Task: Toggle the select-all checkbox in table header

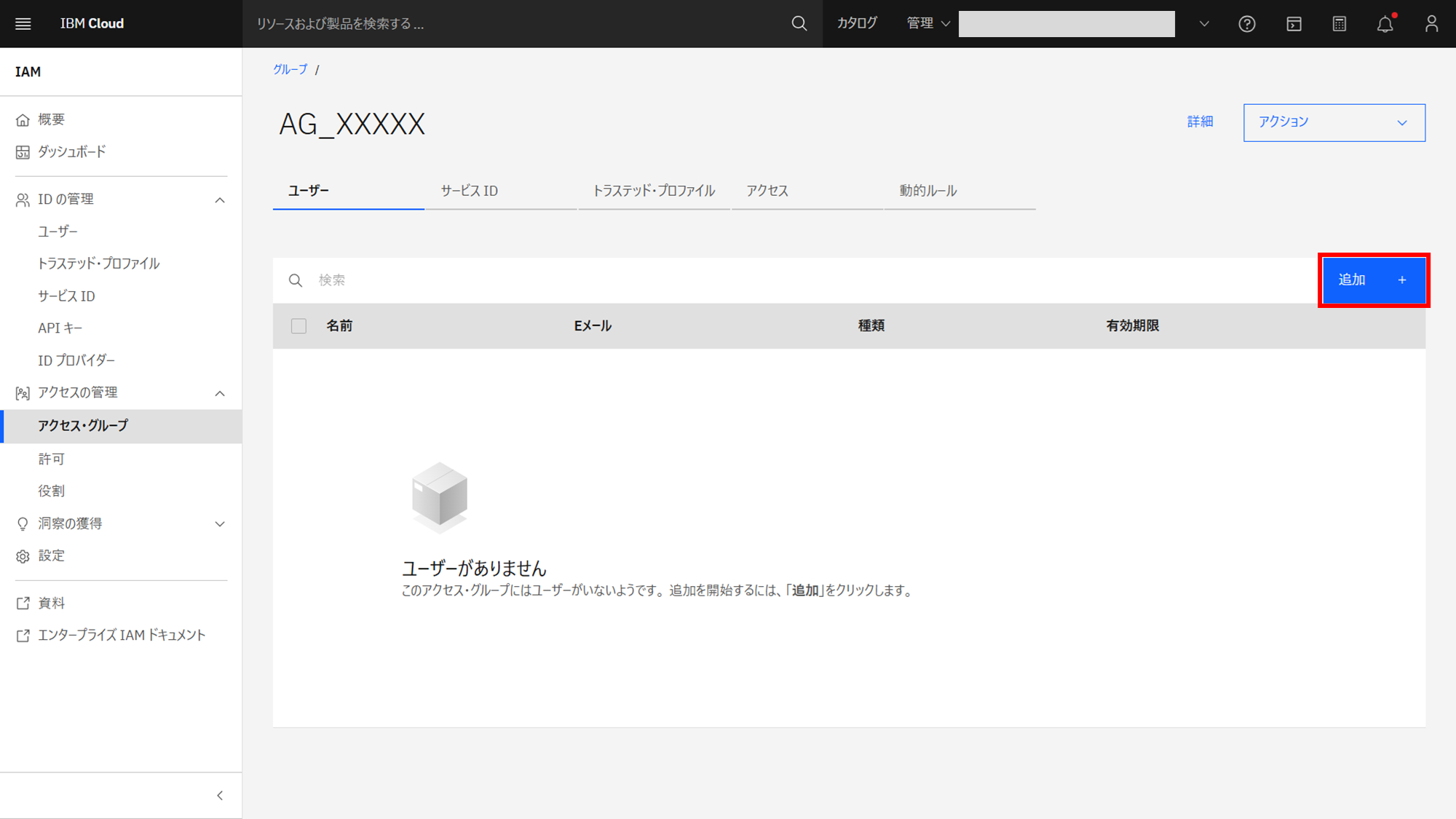Action: click(298, 326)
